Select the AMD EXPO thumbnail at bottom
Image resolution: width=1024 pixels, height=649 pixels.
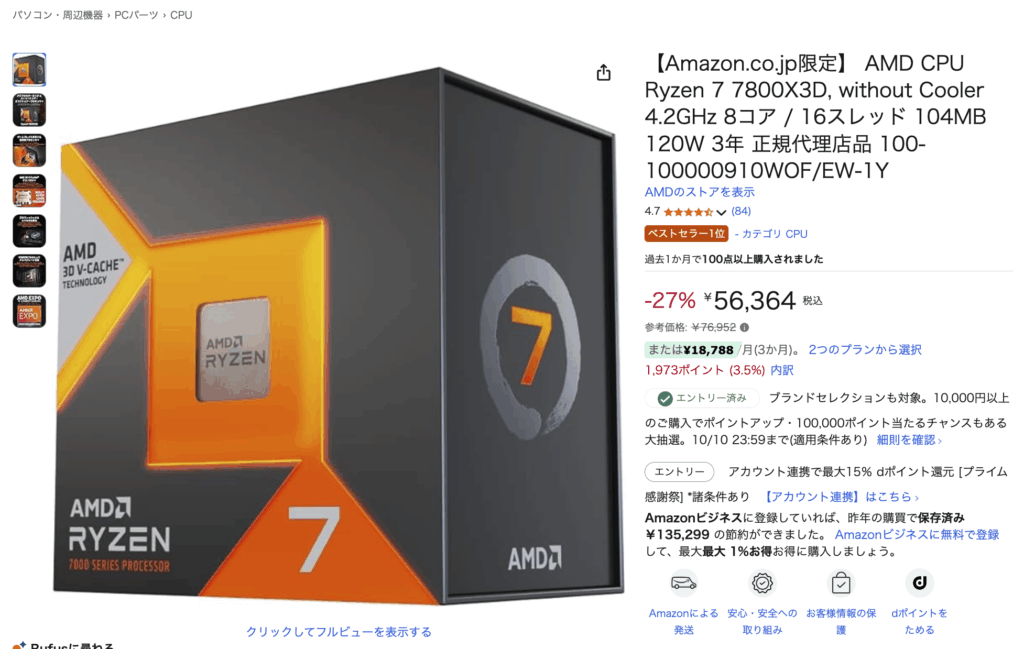click(29, 311)
